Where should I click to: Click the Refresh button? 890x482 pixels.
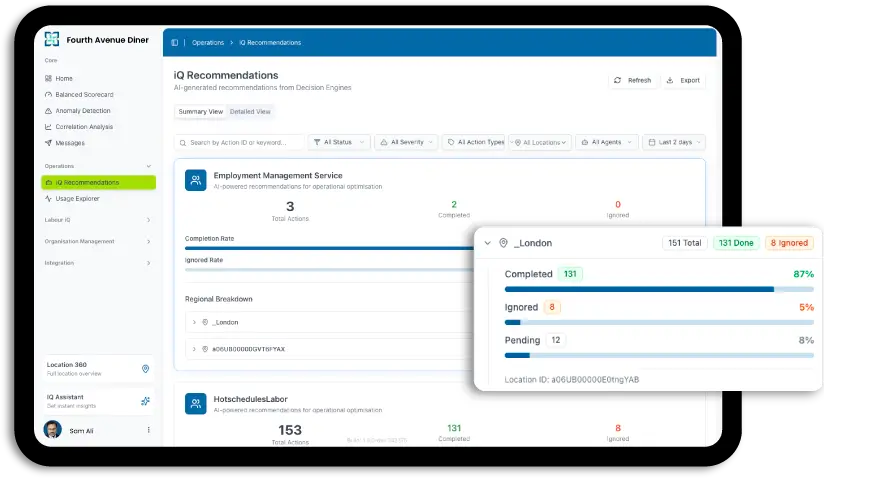[x=632, y=80]
